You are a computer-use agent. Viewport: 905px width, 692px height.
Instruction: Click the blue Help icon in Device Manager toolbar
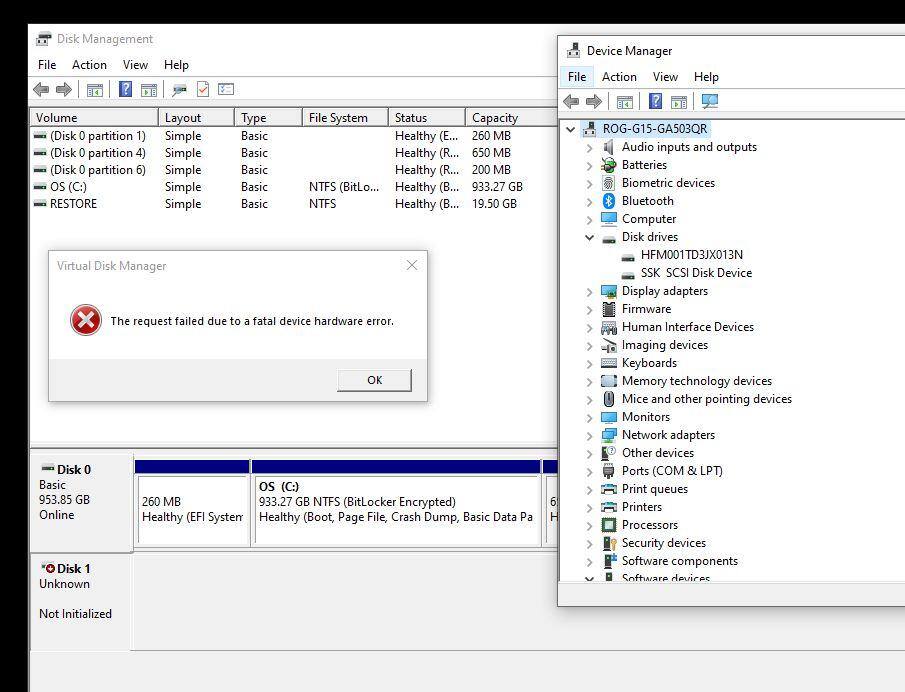(655, 101)
